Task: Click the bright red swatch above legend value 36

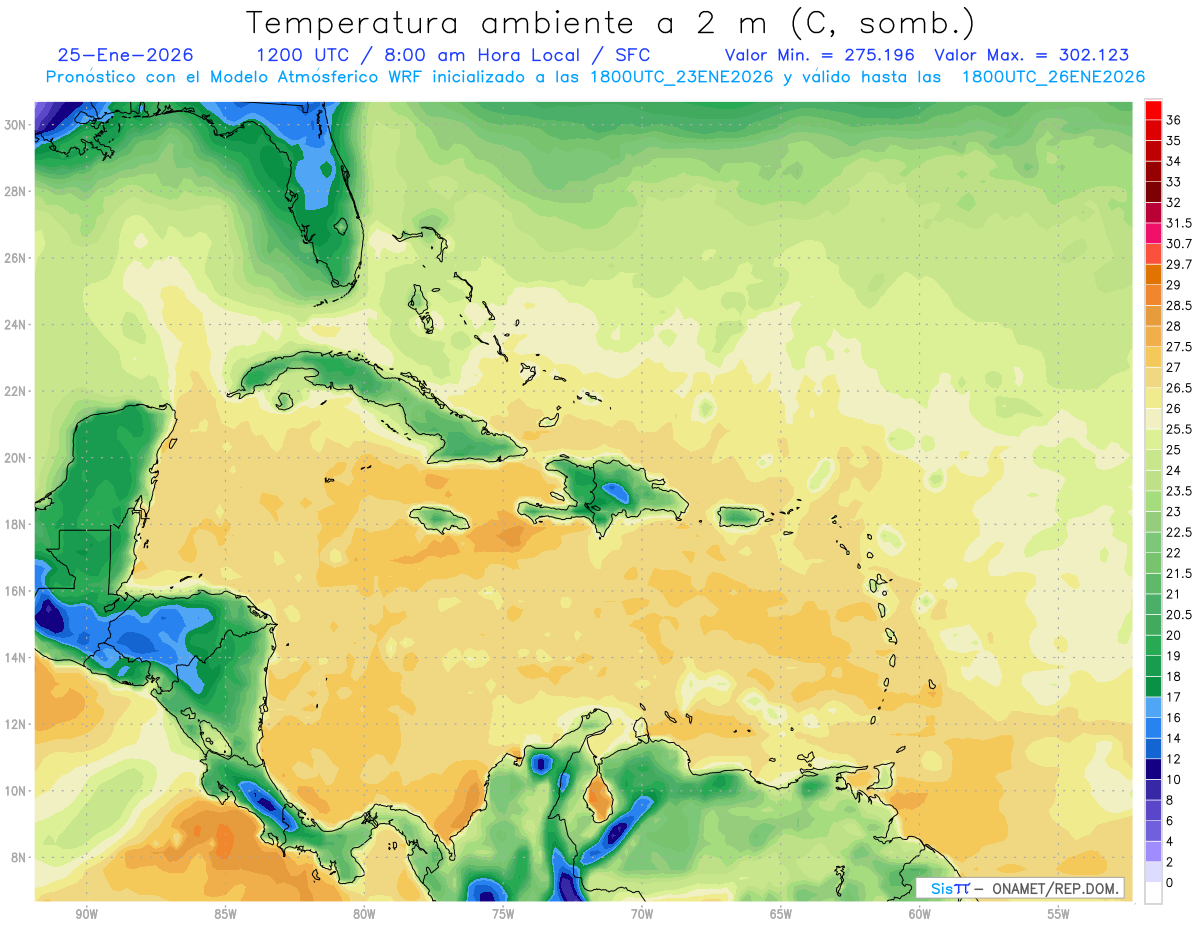Action: pyautogui.click(x=1153, y=110)
